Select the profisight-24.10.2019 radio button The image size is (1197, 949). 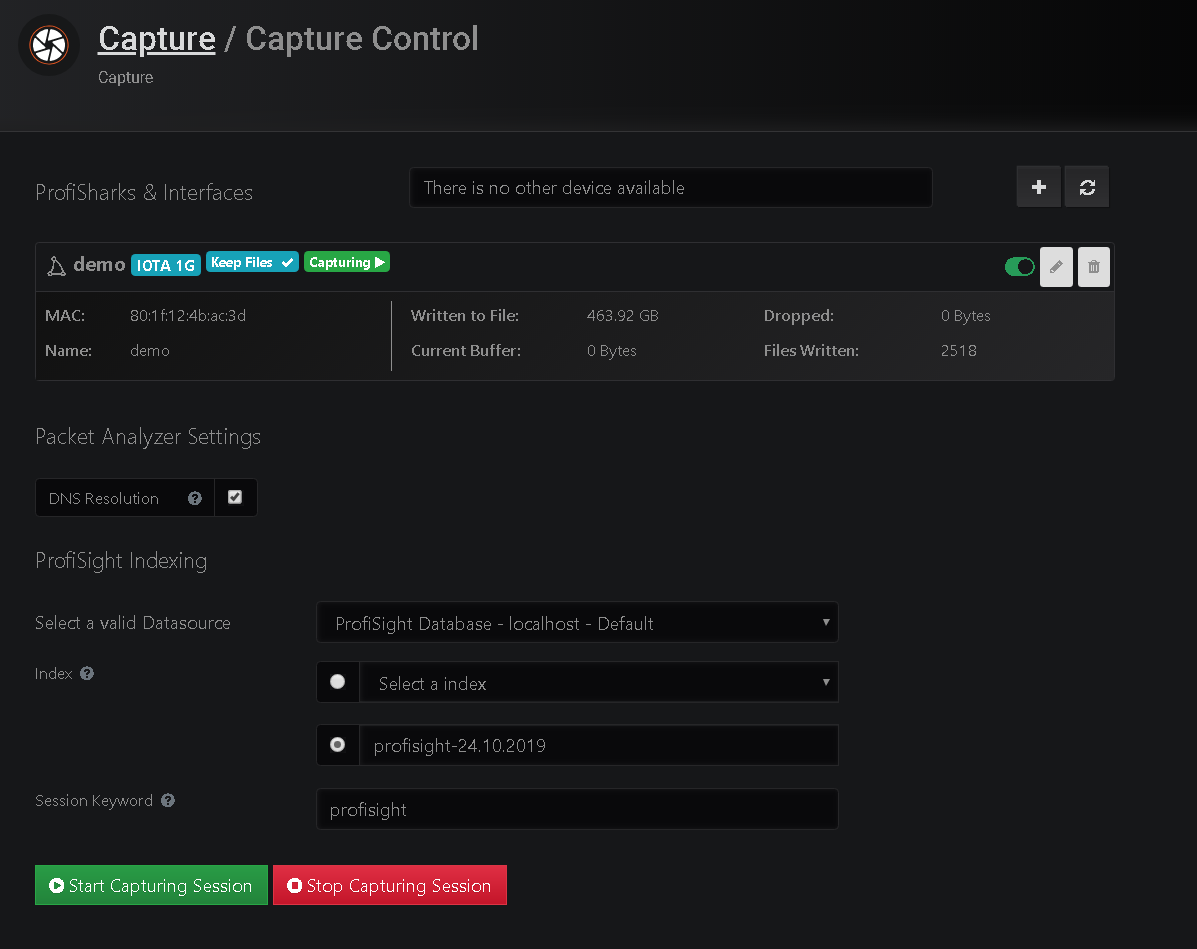337,744
